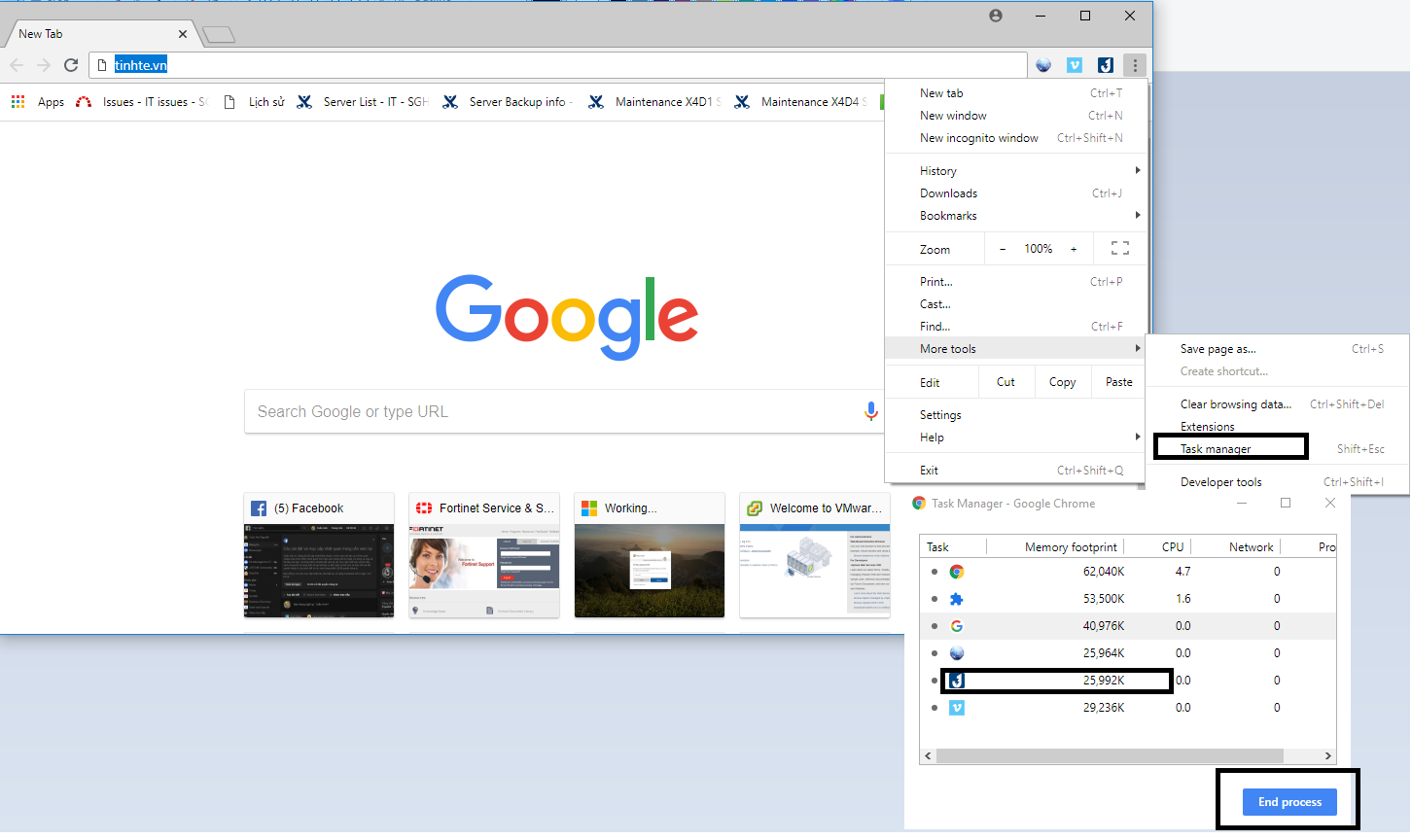The width and height of the screenshot is (1412, 840).
Task: Open the Server List - IT bookmark
Action: point(363,101)
